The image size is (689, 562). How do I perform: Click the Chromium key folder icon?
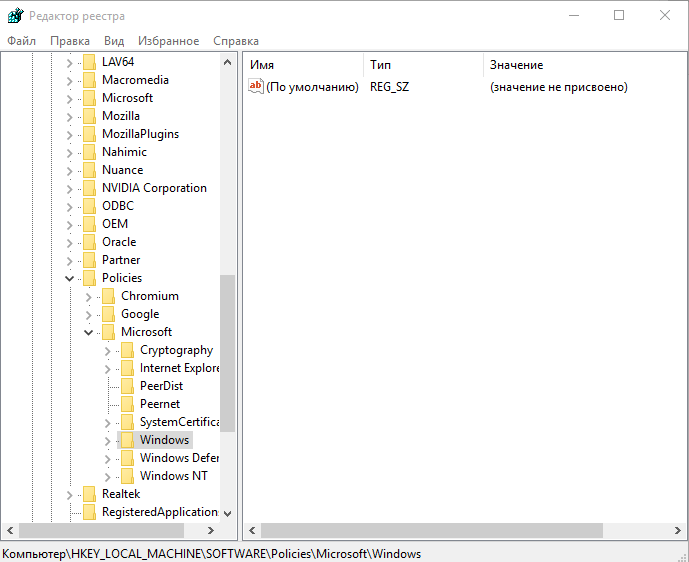click(109, 296)
